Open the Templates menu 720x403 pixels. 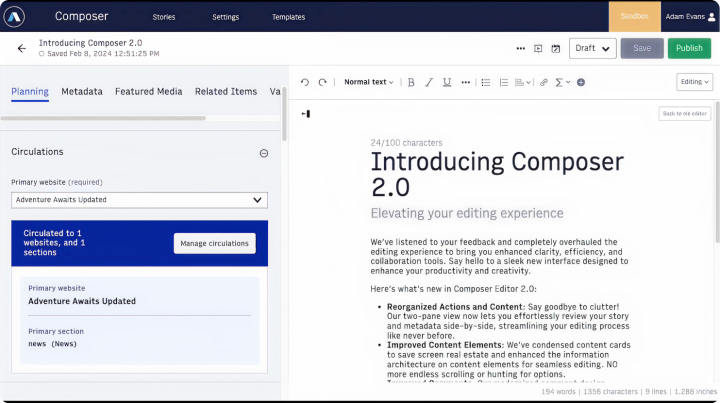click(288, 17)
